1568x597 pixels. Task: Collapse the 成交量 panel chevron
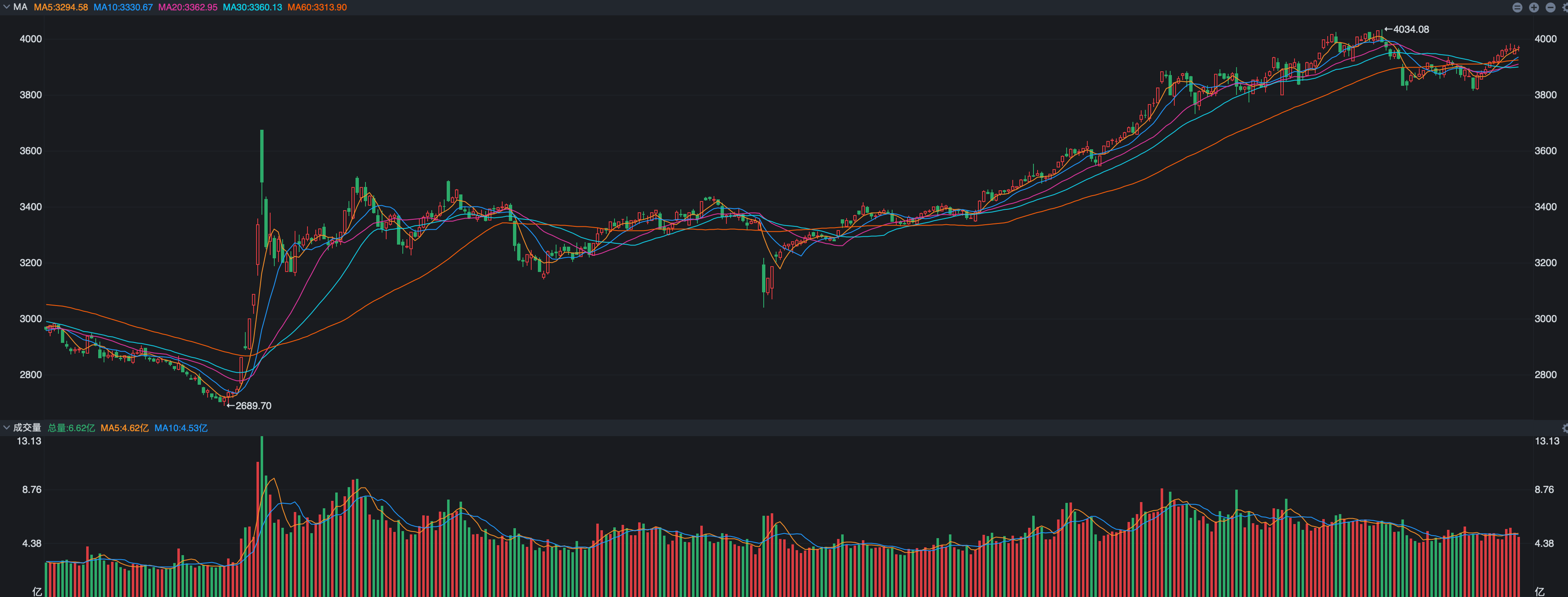6,428
